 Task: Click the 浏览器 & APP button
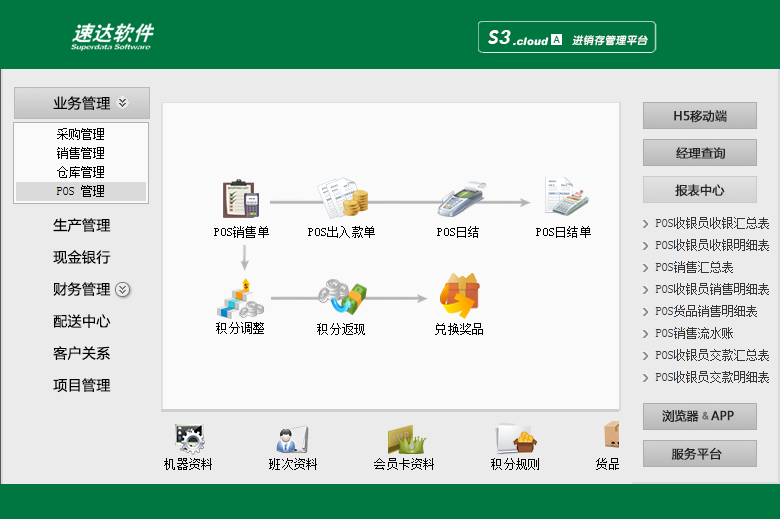click(700, 416)
